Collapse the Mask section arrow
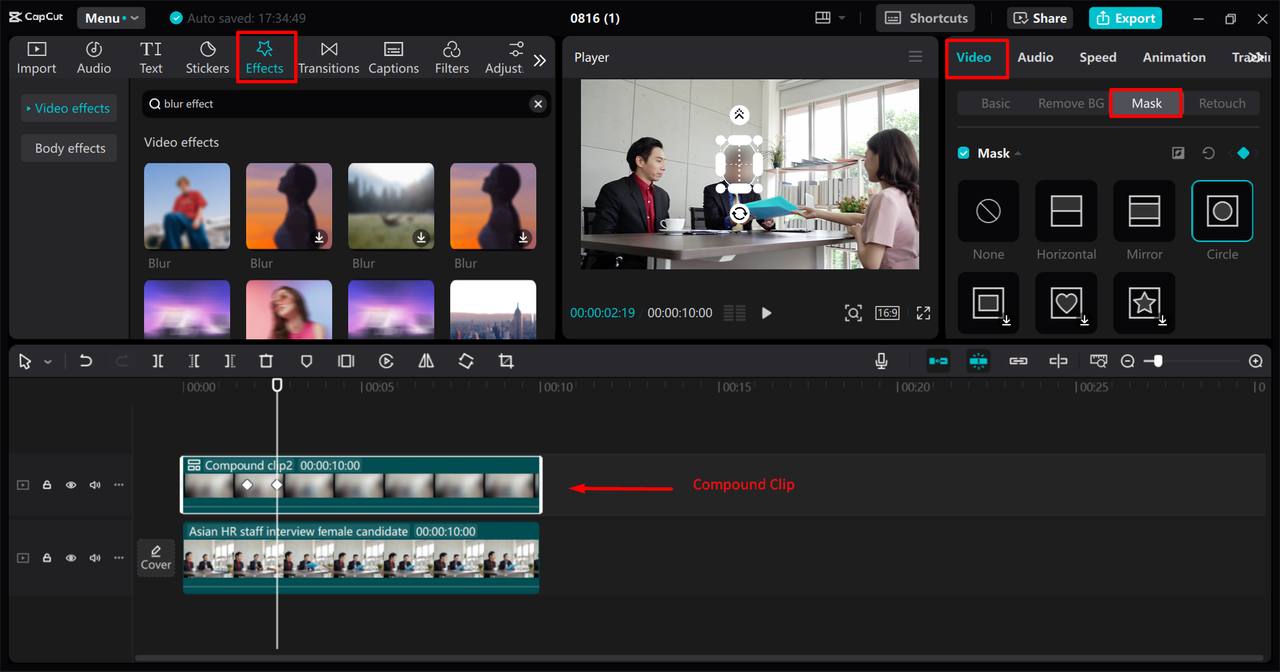 pos(1019,154)
